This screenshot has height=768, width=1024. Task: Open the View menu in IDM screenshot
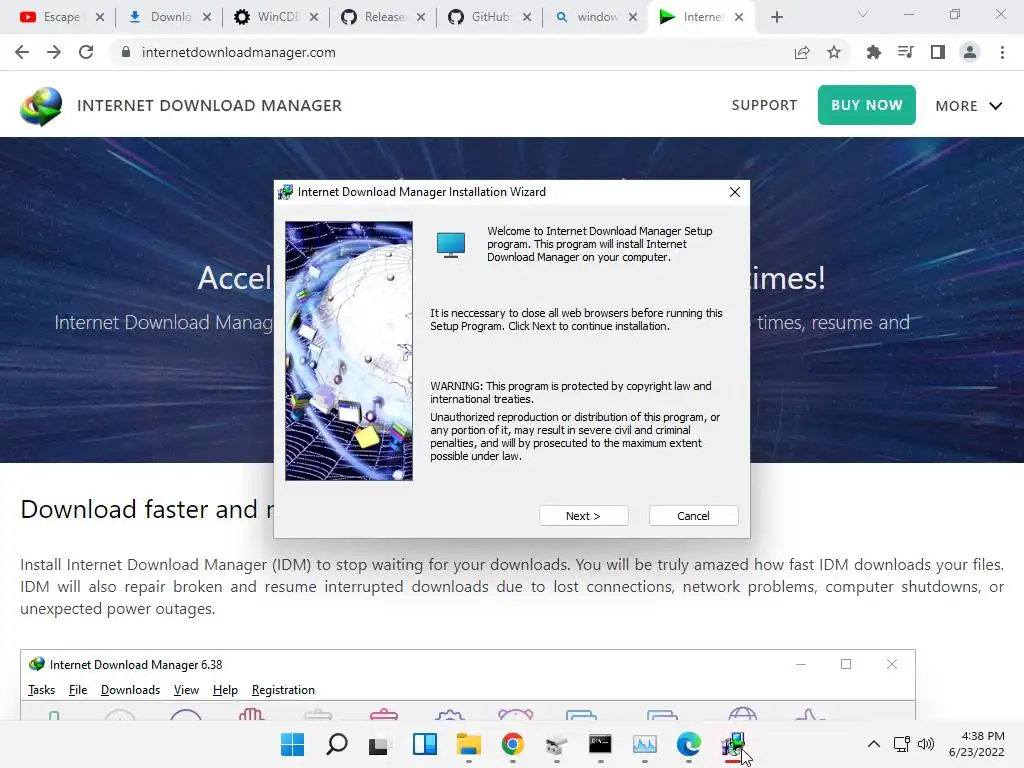point(186,690)
